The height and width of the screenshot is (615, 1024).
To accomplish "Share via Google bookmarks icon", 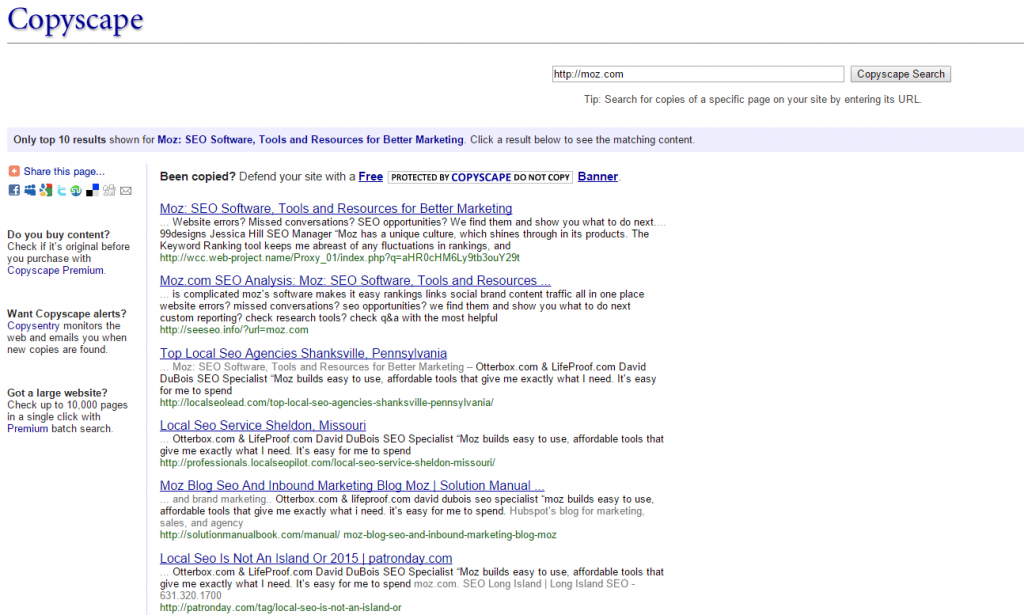I will coord(46,190).
